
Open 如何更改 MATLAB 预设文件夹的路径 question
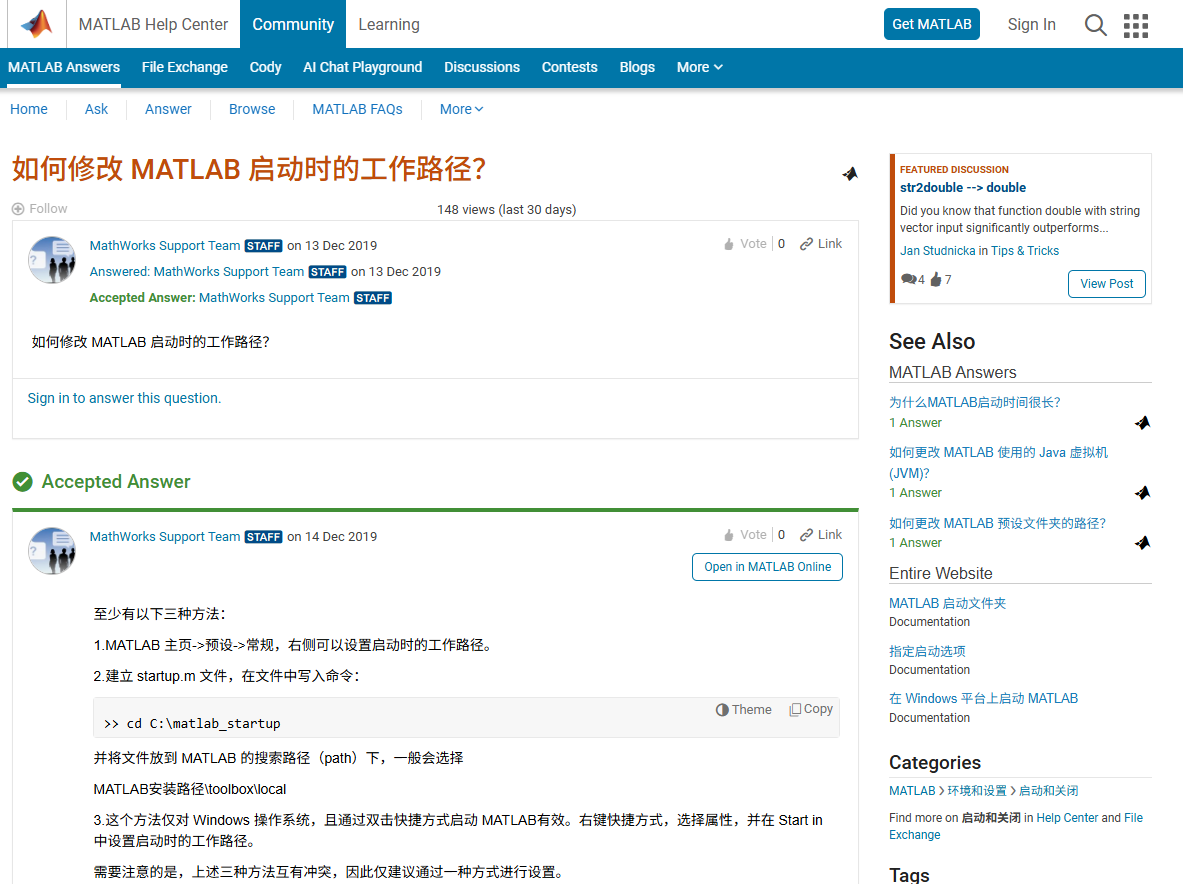(x=997, y=523)
